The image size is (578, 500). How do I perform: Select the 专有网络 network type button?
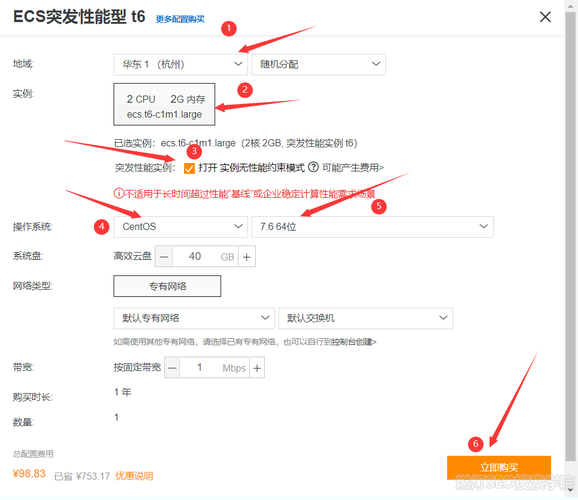point(167,286)
